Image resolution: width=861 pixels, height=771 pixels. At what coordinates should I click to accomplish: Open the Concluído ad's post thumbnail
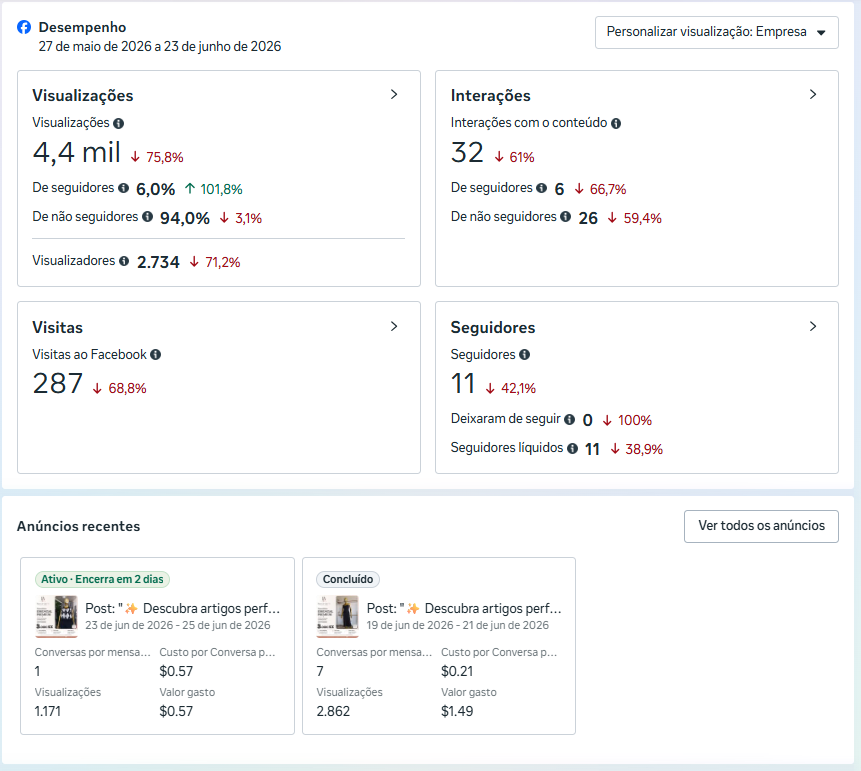coord(338,616)
